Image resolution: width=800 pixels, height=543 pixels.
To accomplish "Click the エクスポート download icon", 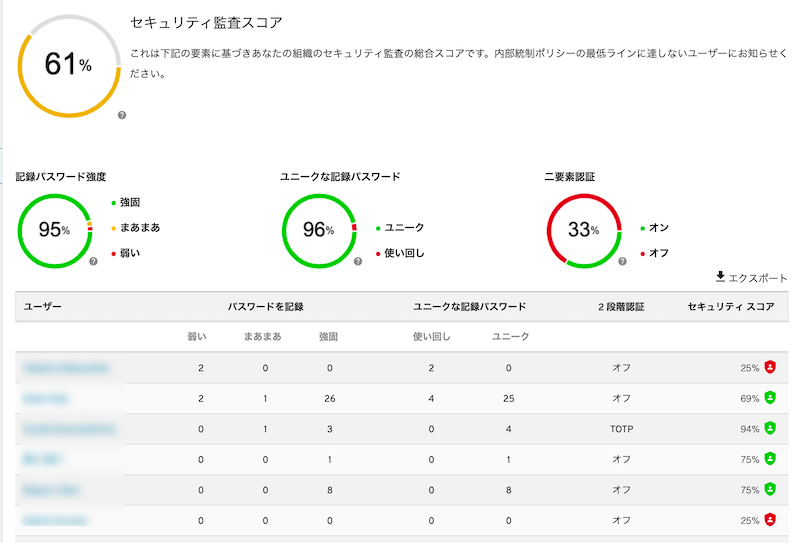I will [x=720, y=277].
